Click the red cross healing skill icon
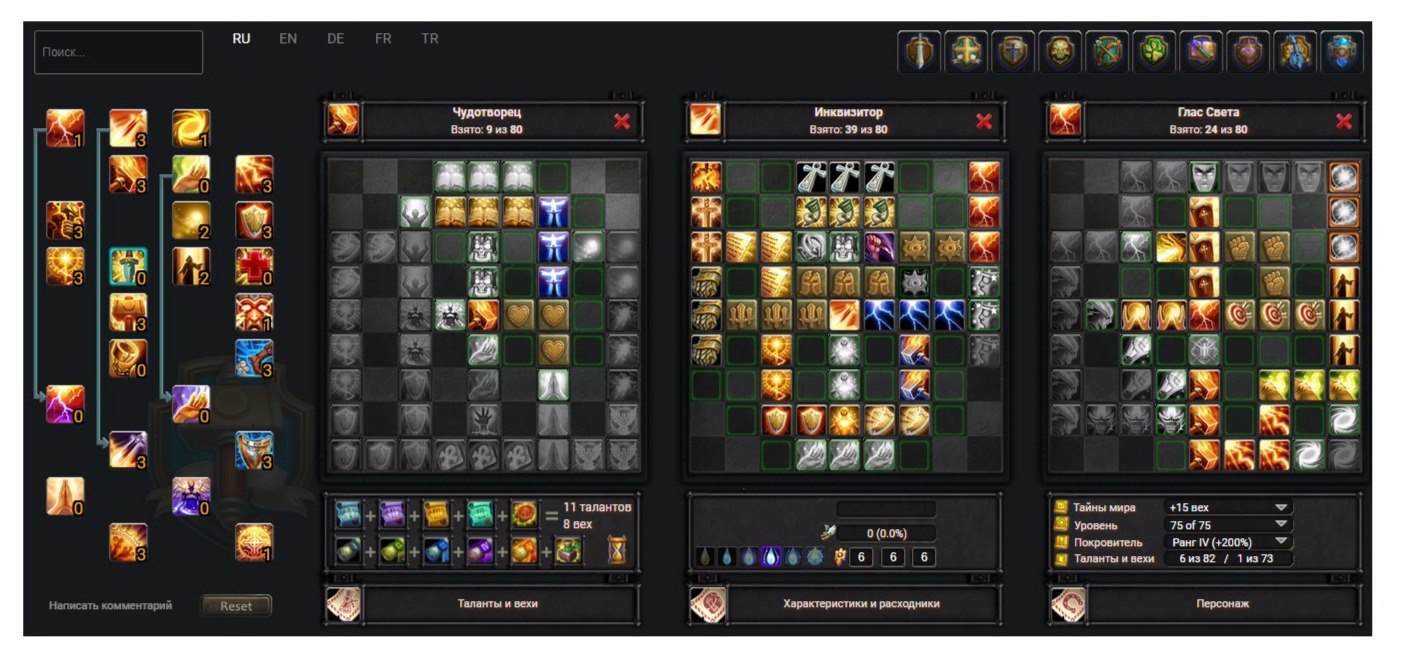Viewport: 1401px width, 647px height. pyautogui.click(x=253, y=267)
